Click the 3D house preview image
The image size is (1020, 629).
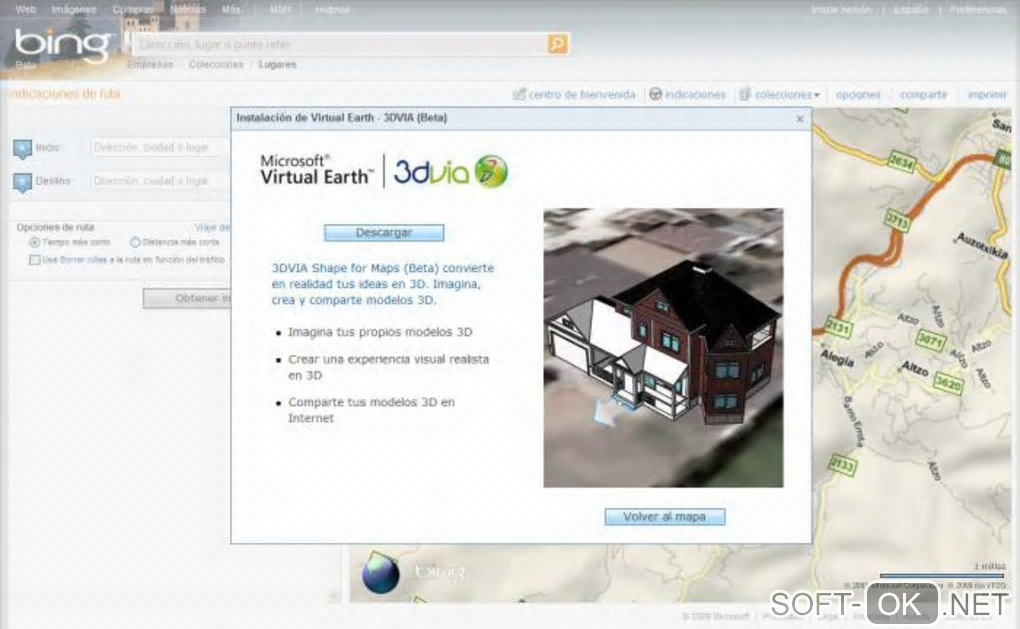click(664, 347)
